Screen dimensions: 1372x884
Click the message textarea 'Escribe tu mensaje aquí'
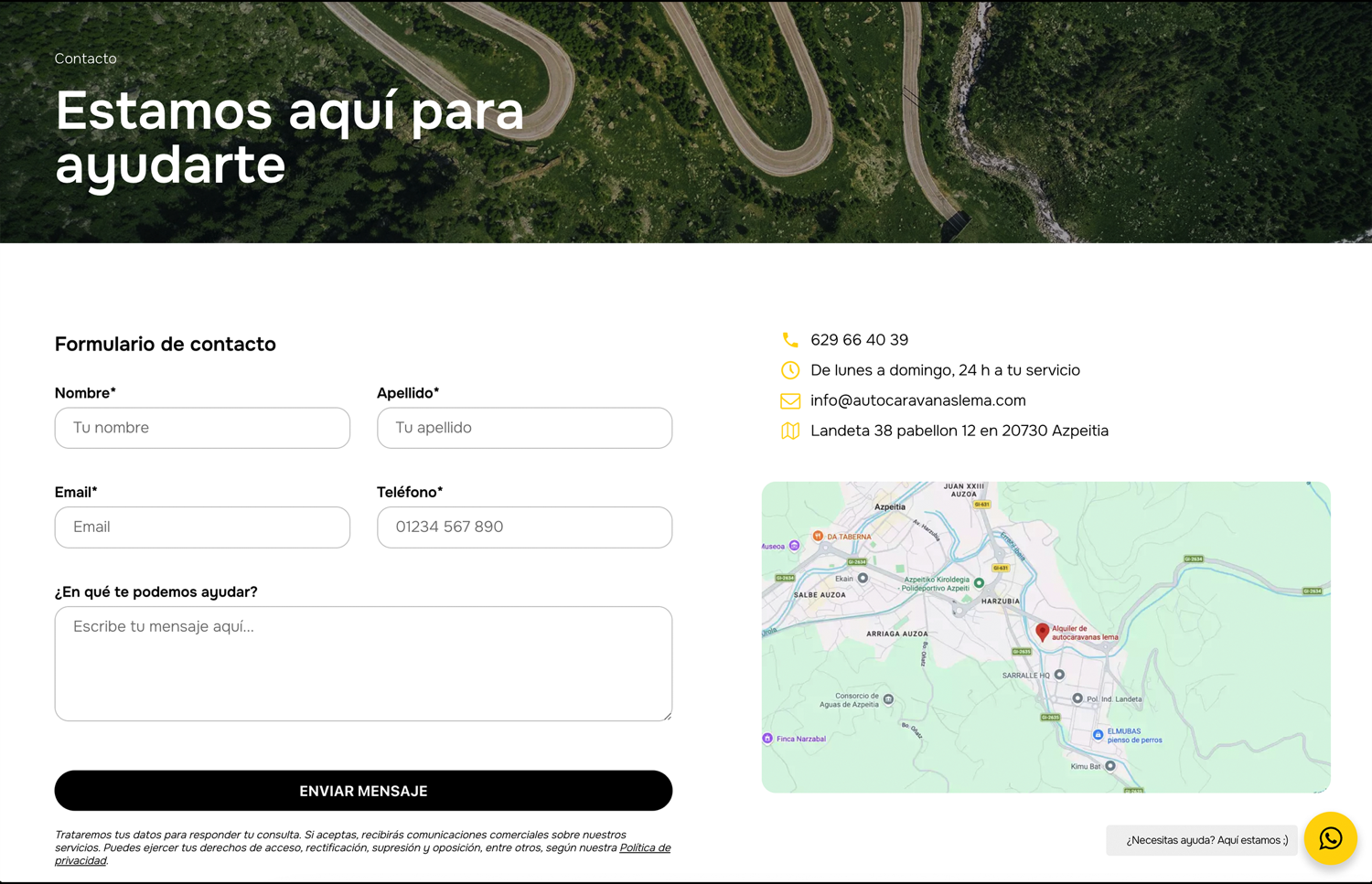pyautogui.click(x=363, y=664)
